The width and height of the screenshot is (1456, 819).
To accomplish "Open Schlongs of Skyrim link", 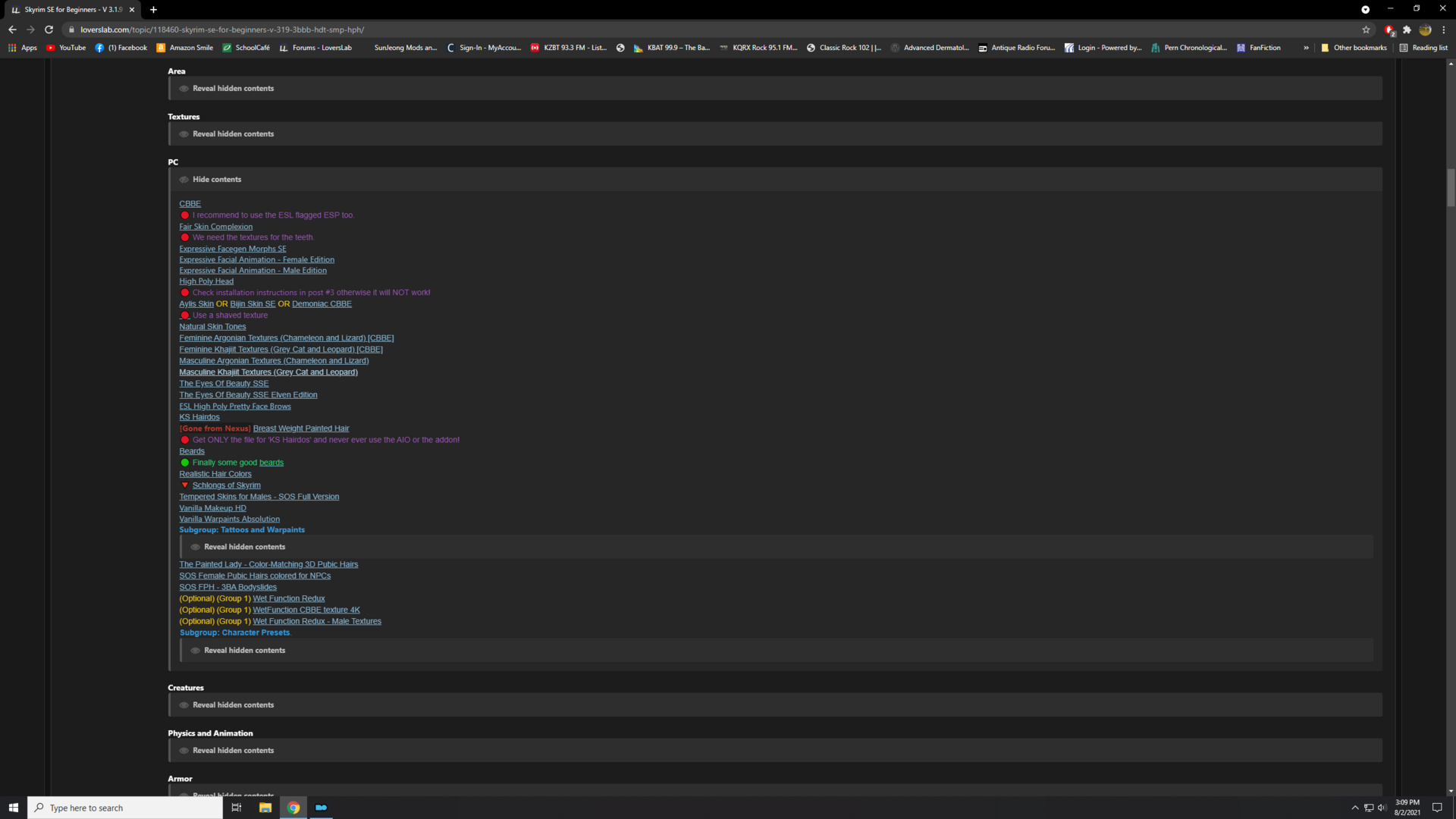I will 226,486.
